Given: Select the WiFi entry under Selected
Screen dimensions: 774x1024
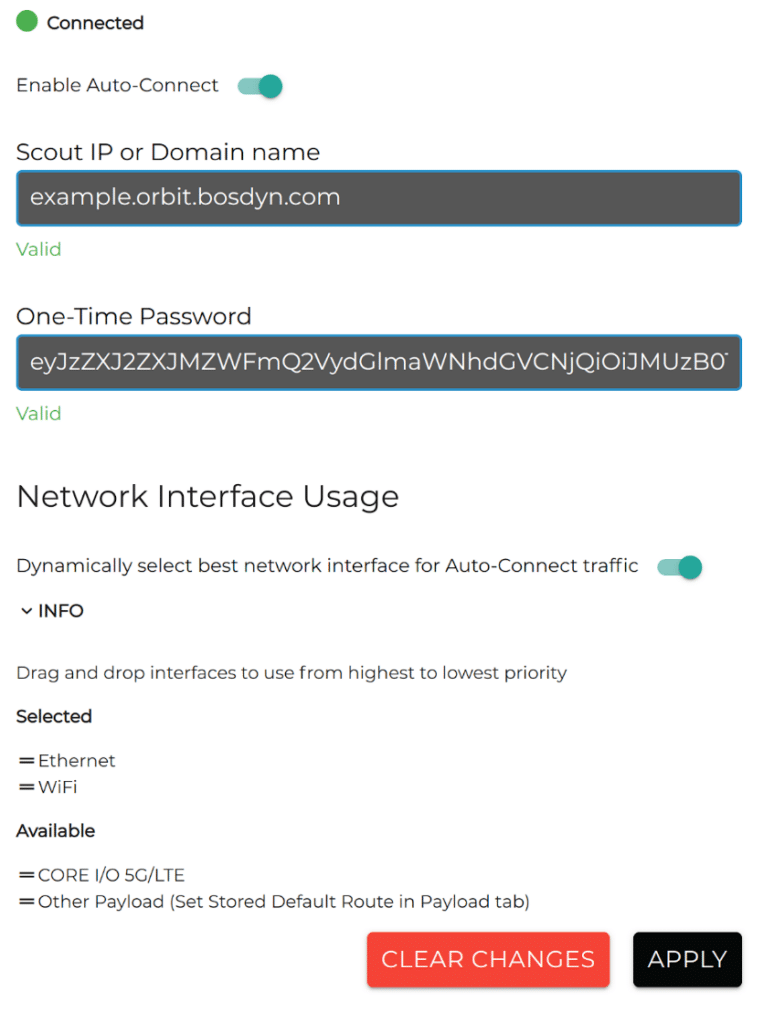Looking at the screenshot, I should tap(63, 786).
